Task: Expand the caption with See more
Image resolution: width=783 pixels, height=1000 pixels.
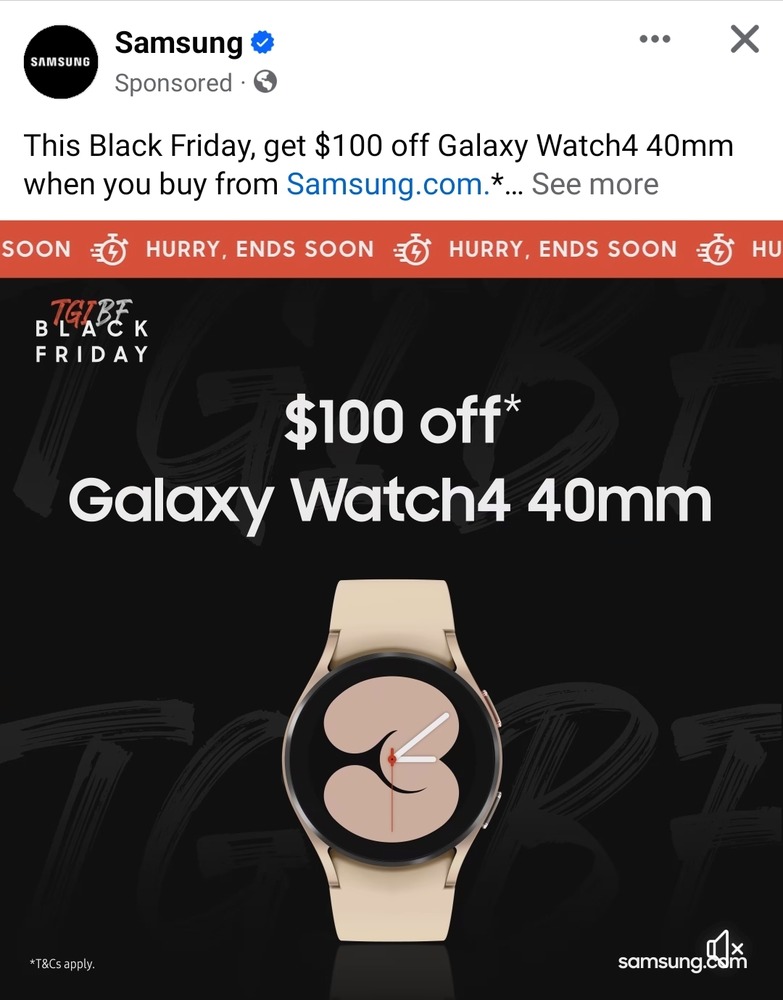Action: (595, 184)
